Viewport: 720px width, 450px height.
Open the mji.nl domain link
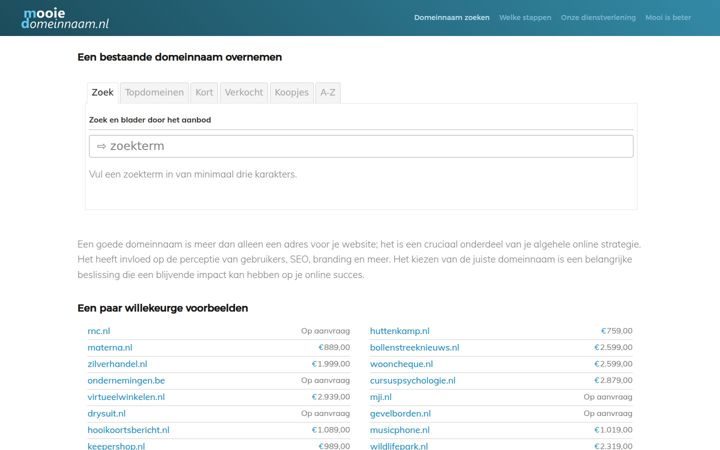pyautogui.click(x=381, y=397)
